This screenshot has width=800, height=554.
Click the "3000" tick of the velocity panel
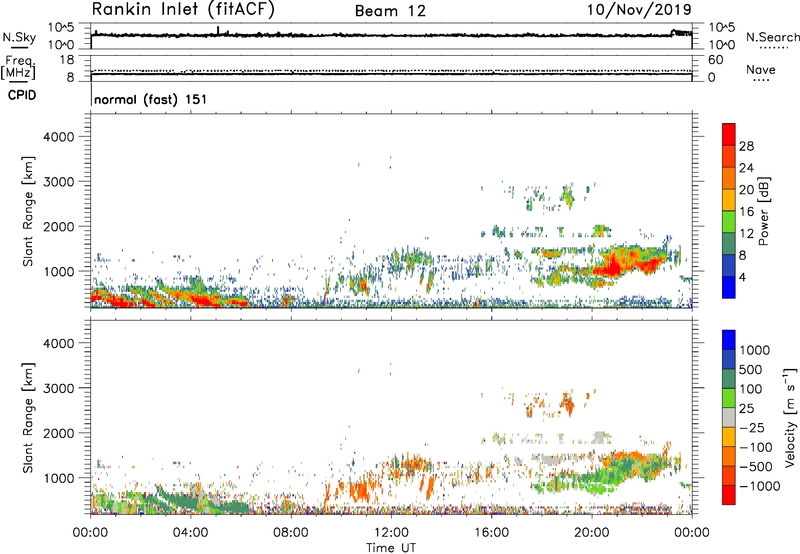click(59, 388)
